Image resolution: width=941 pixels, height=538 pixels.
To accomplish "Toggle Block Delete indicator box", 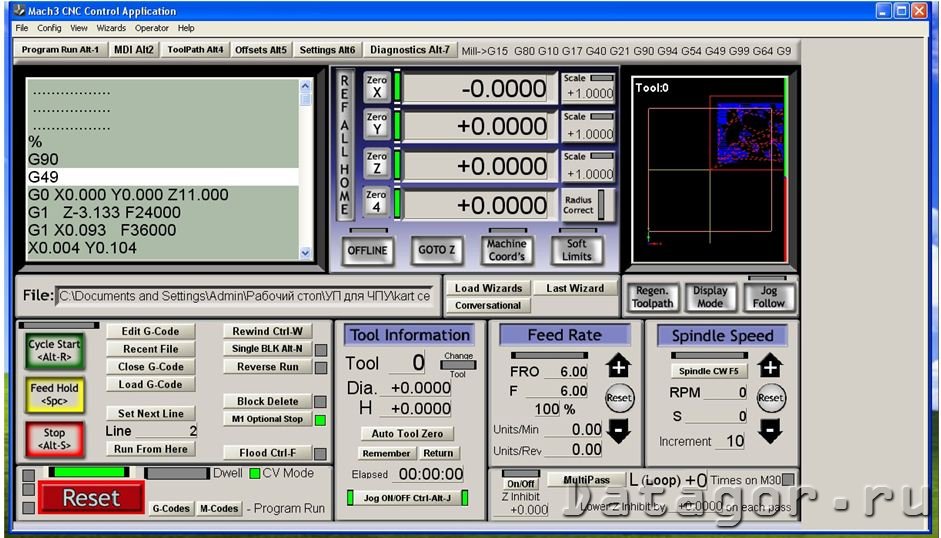I will (320, 402).
